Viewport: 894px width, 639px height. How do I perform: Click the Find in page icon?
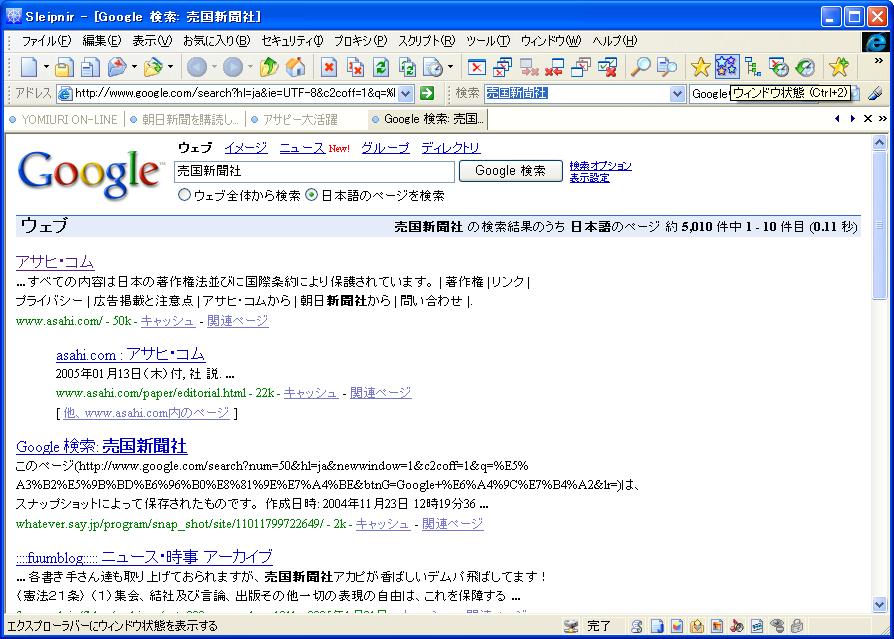(667, 67)
